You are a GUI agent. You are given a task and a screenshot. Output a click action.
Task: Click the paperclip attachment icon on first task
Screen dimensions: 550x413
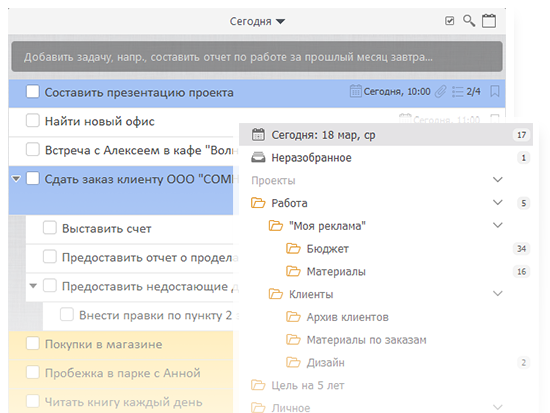click(x=441, y=92)
